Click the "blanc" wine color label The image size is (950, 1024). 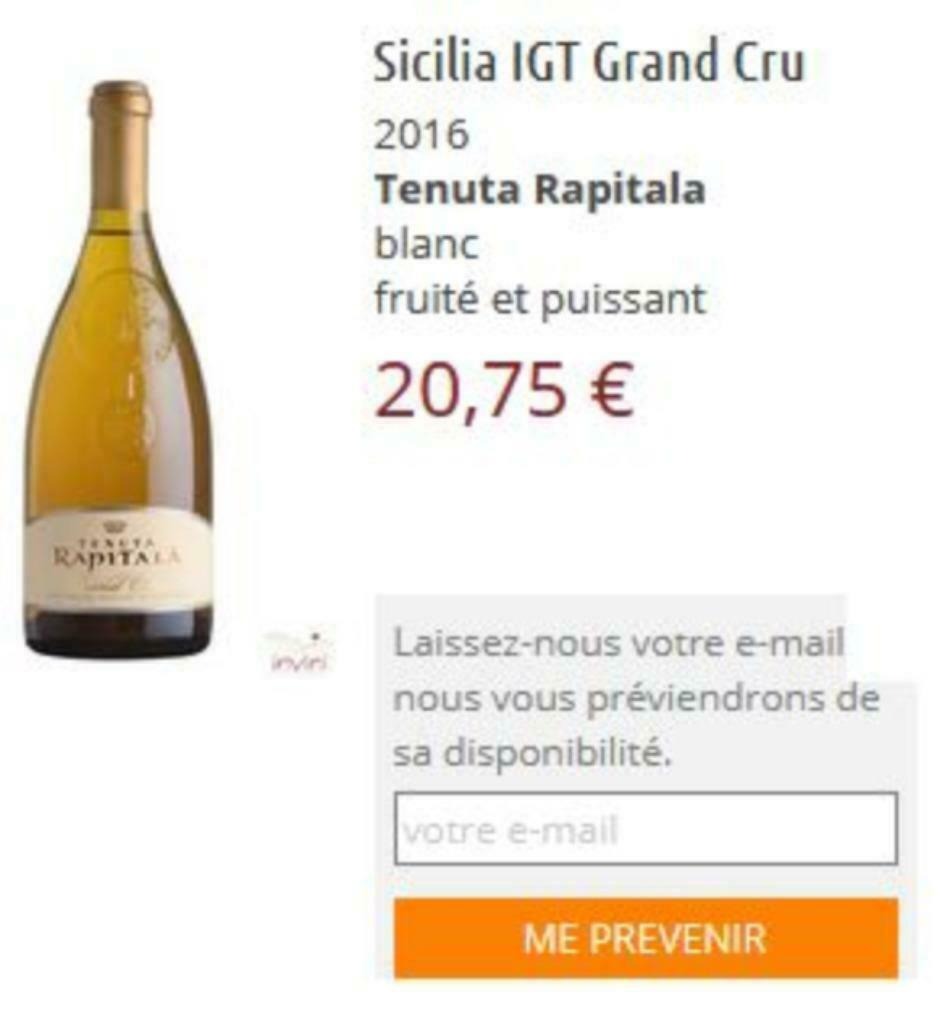pos(426,244)
